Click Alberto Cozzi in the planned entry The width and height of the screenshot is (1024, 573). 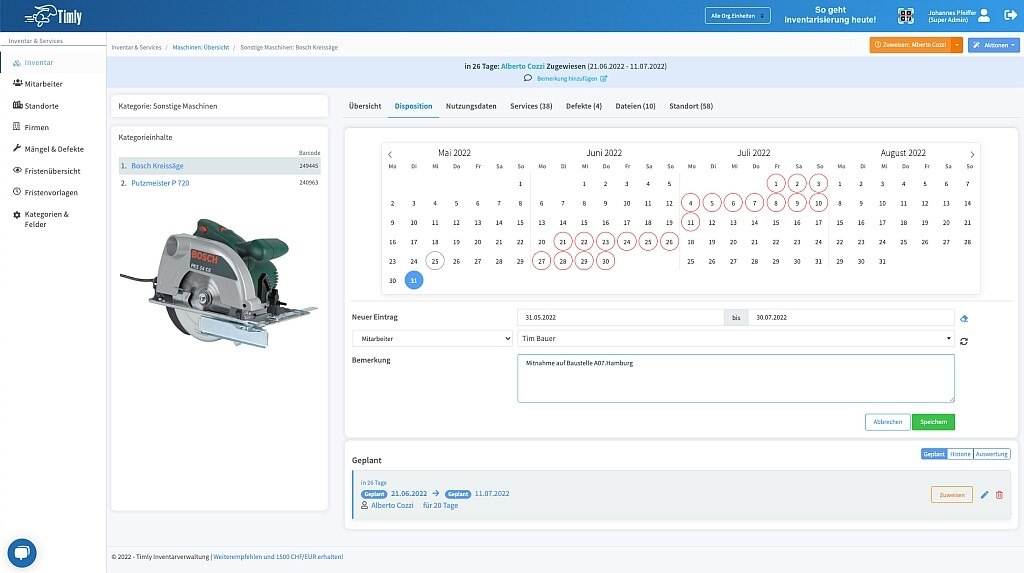tap(392, 505)
